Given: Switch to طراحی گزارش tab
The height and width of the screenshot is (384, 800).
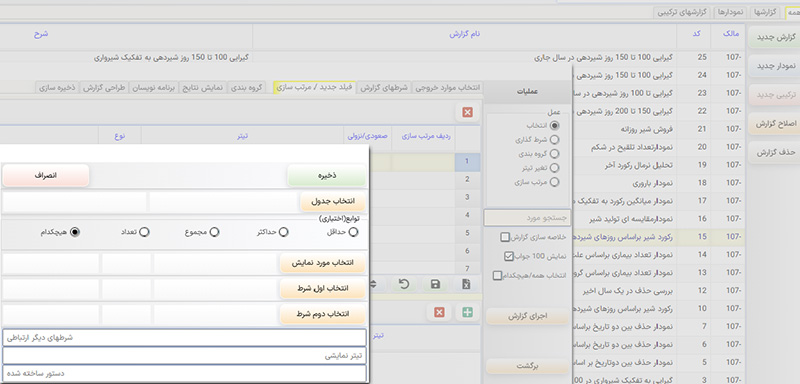Looking at the screenshot, I should point(104,87).
